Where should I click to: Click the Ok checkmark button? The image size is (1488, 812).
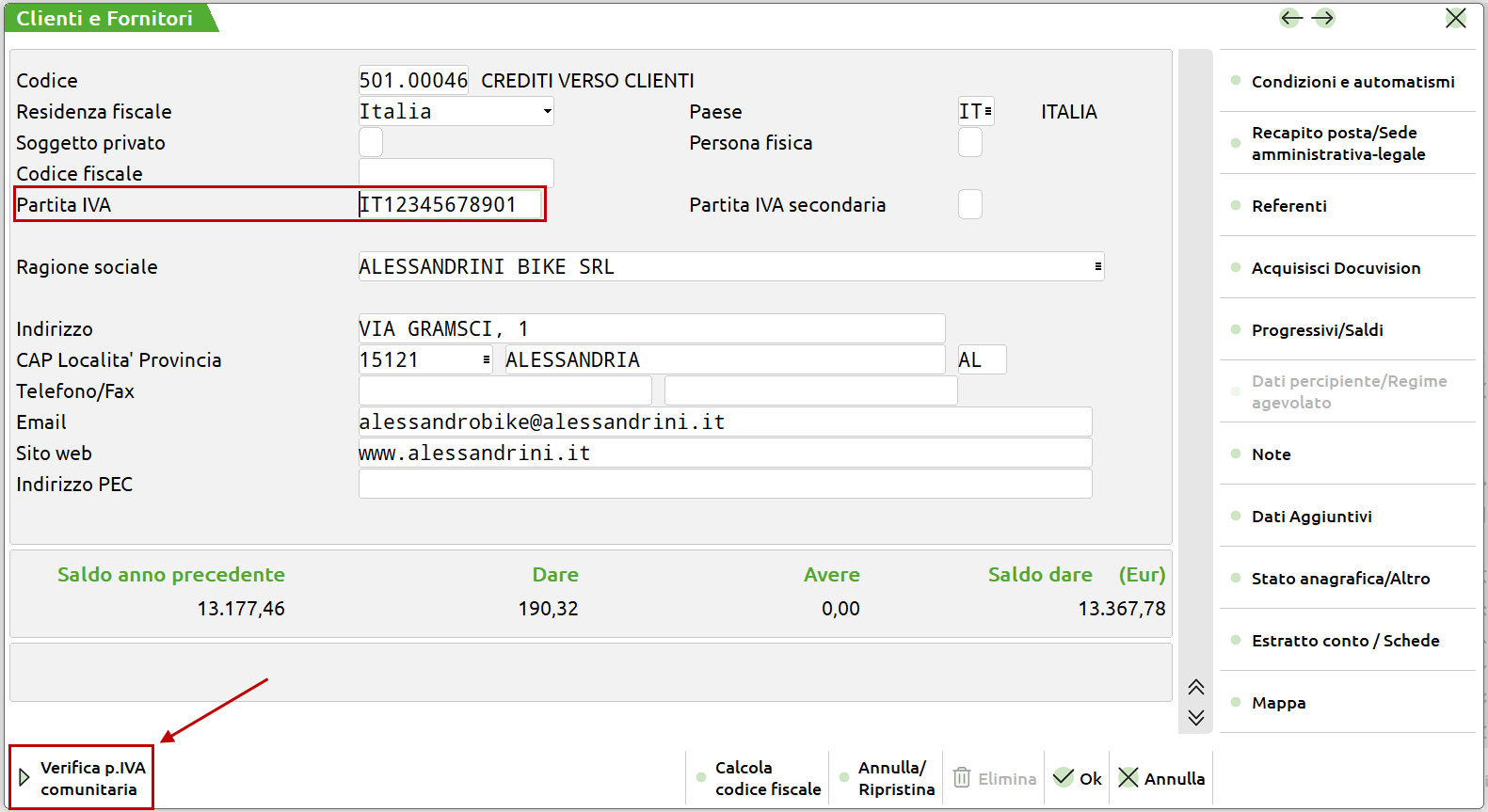(1077, 778)
